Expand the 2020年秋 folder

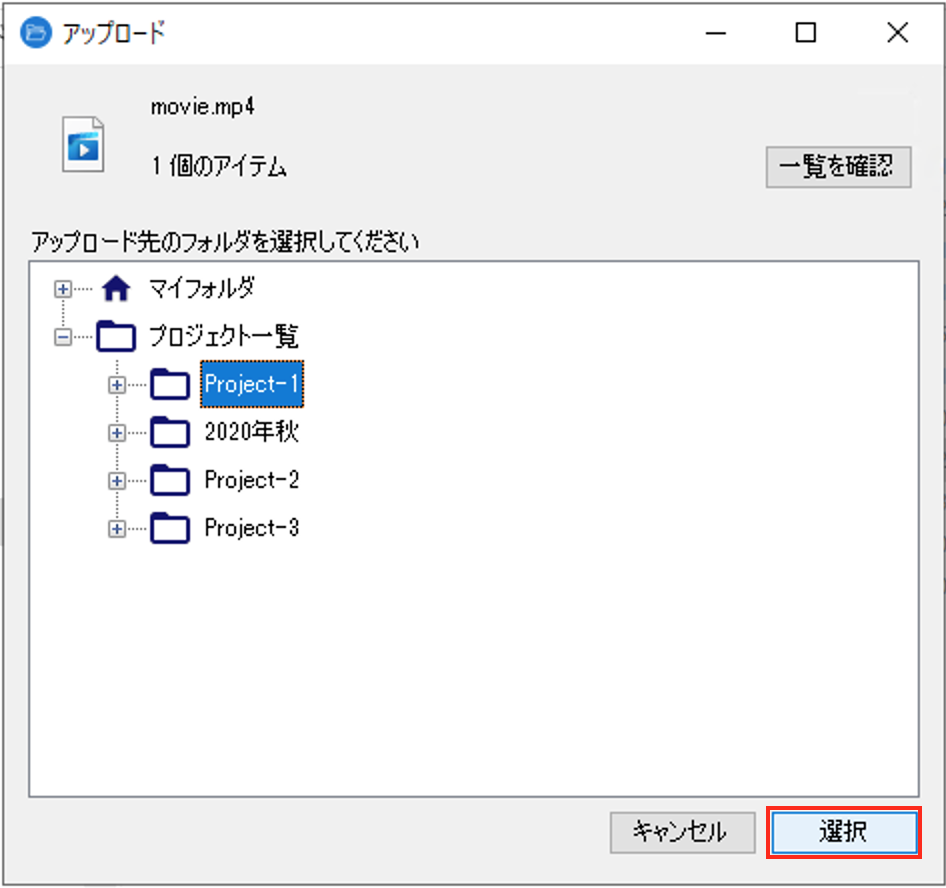click(116, 432)
